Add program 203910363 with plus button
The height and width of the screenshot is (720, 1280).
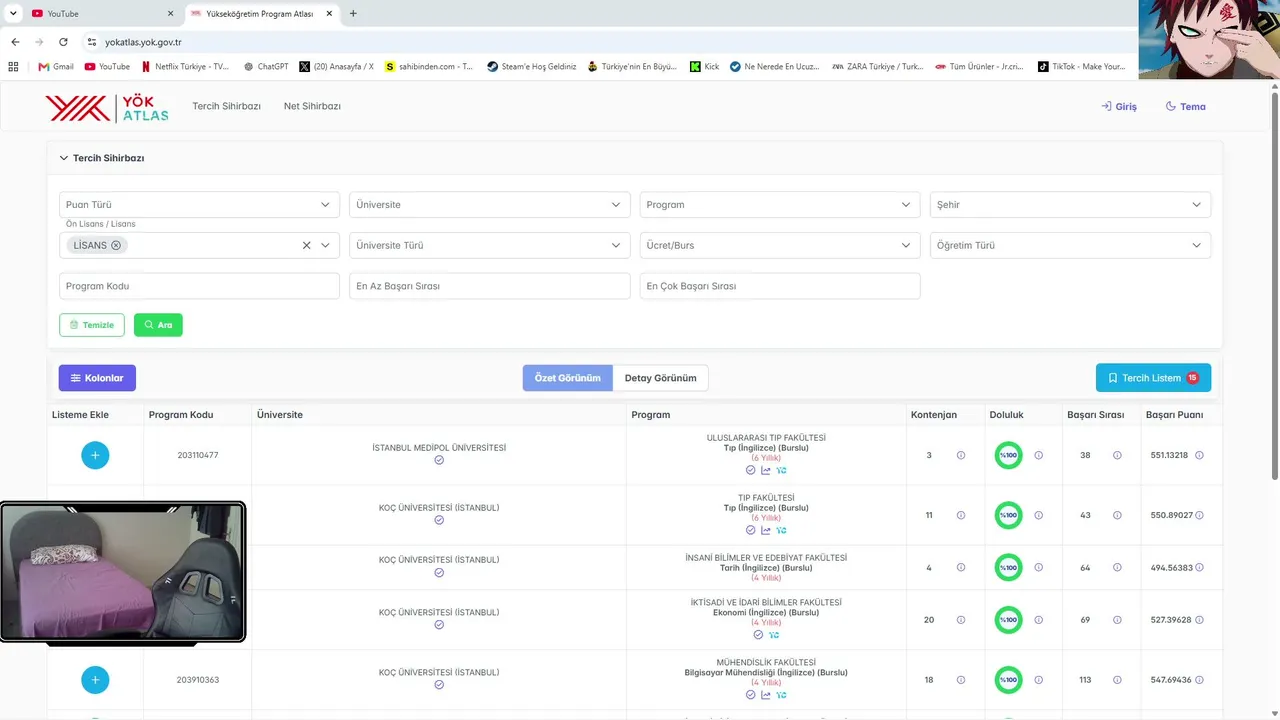[x=95, y=680]
